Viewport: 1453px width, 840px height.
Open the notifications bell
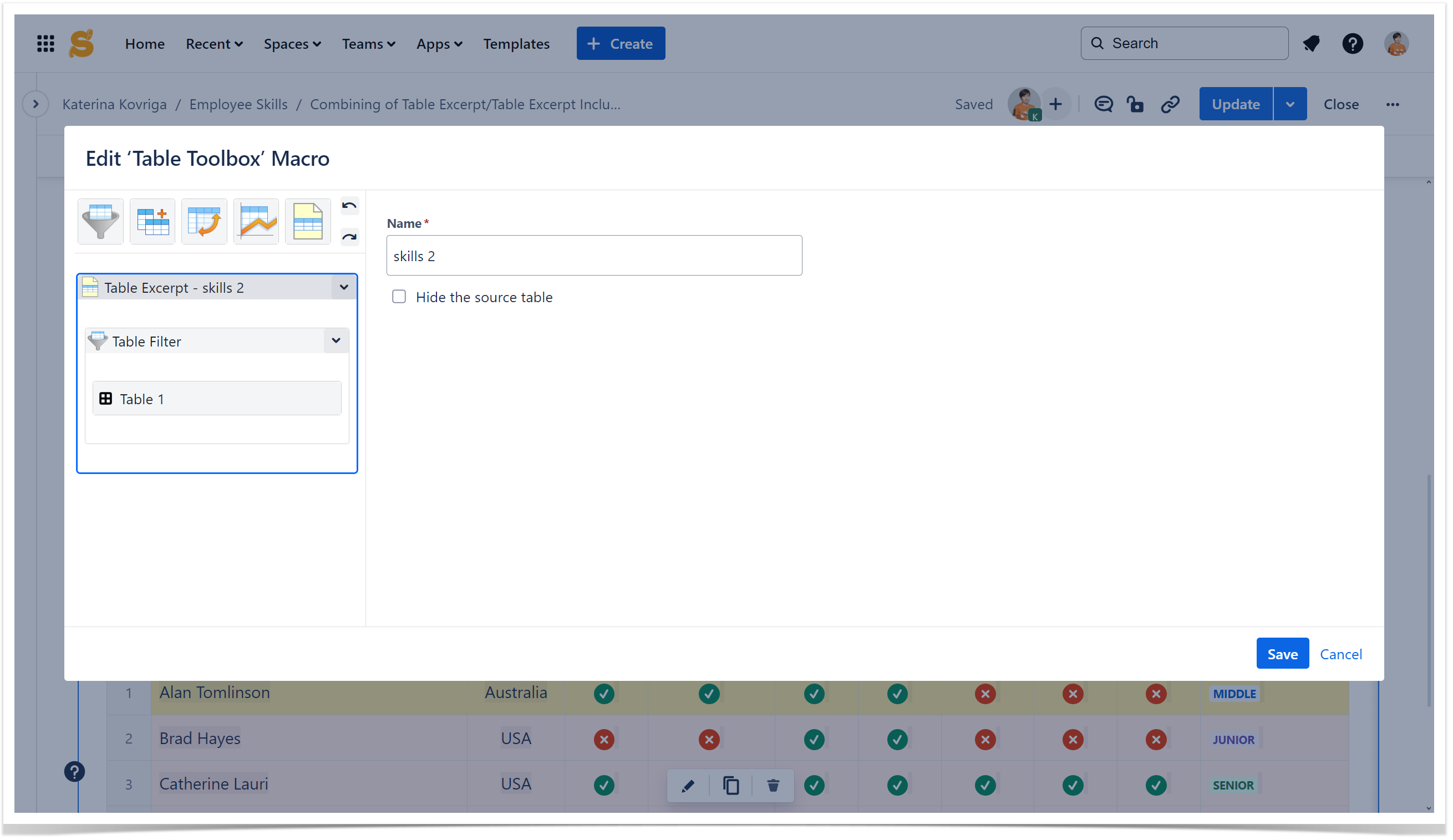[1312, 43]
